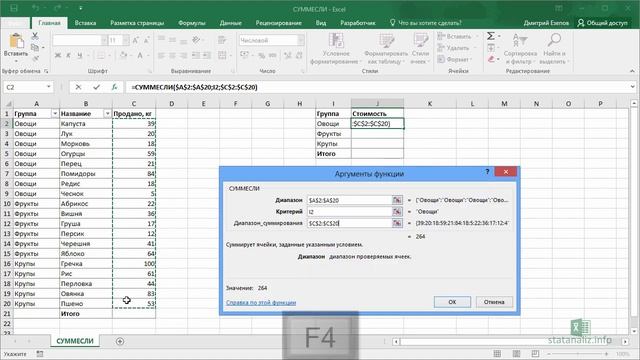Open the number format Числовой dropdown
The width and height of the screenshot is (640, 360).
coord(301,40)
